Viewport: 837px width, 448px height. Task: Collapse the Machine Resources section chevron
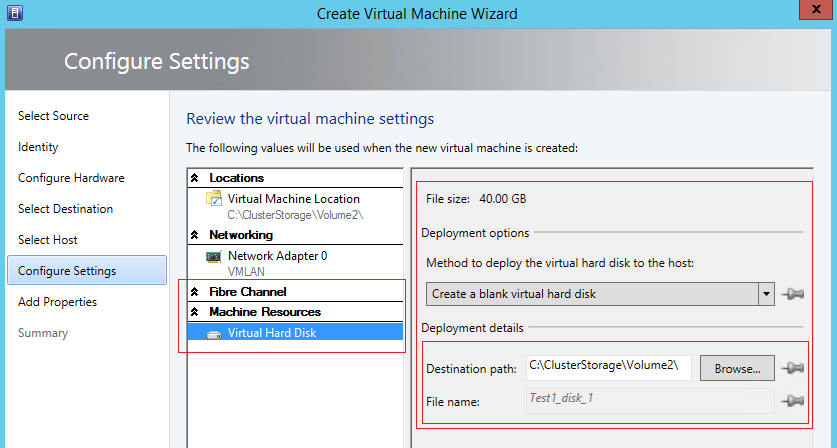195,312
